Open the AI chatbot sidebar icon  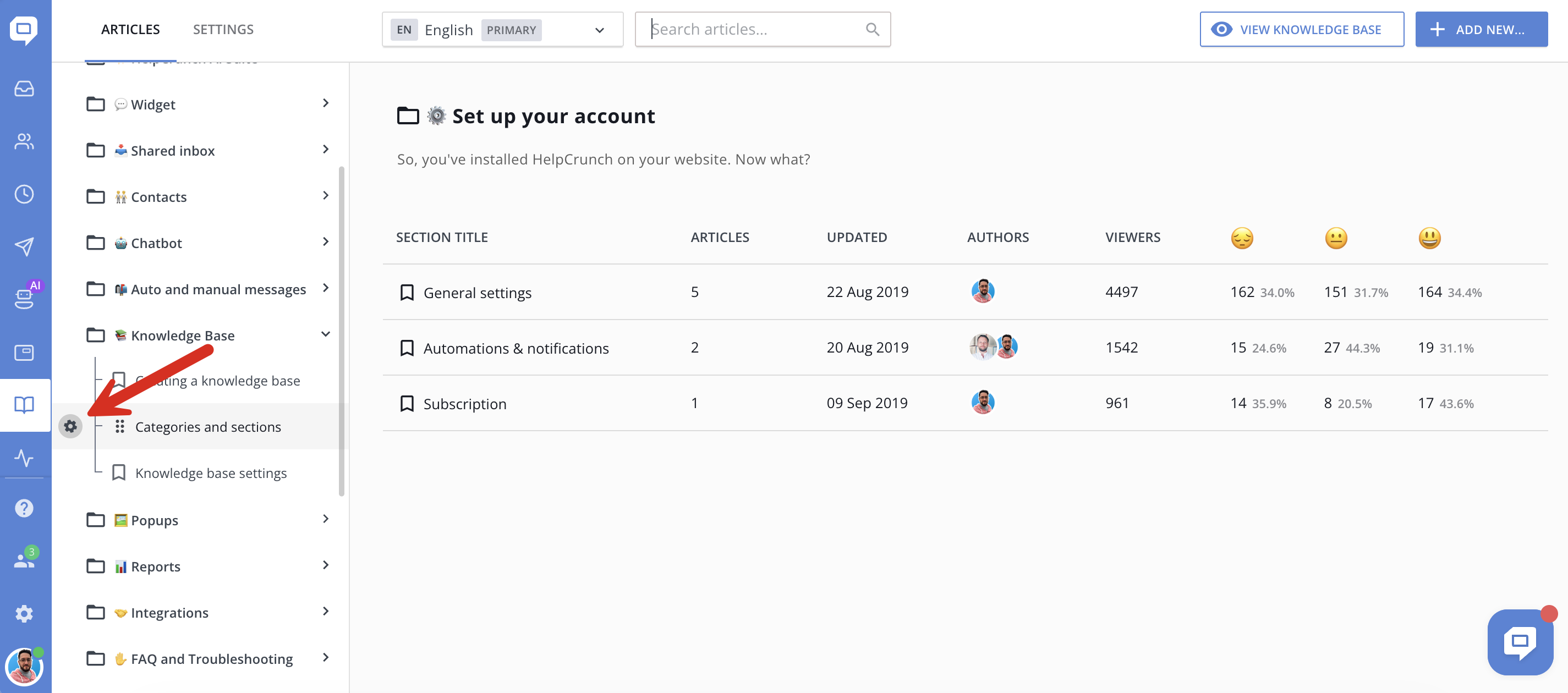[24, 298]
